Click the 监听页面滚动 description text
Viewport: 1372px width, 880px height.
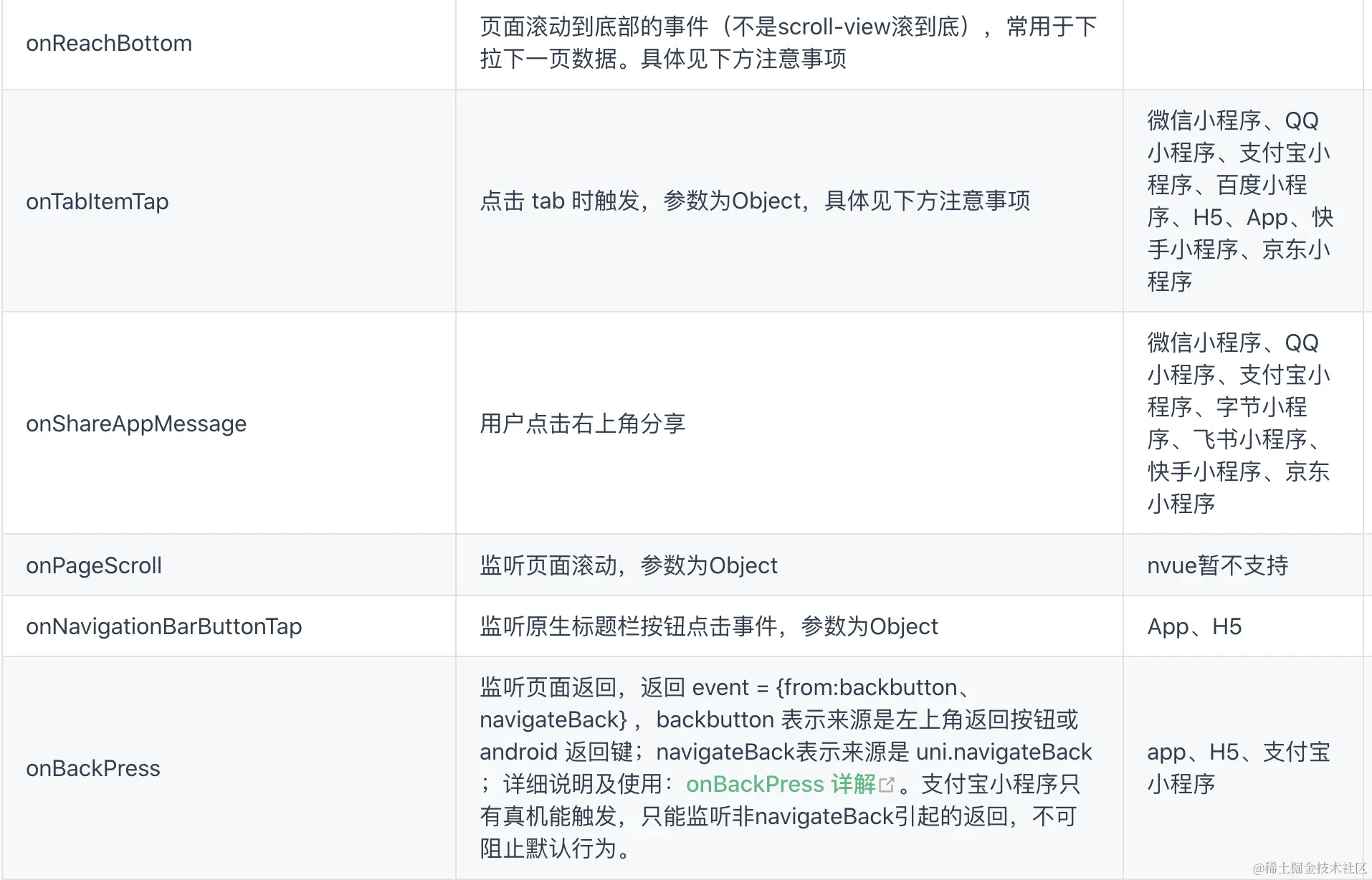click(x=629, y=565)
